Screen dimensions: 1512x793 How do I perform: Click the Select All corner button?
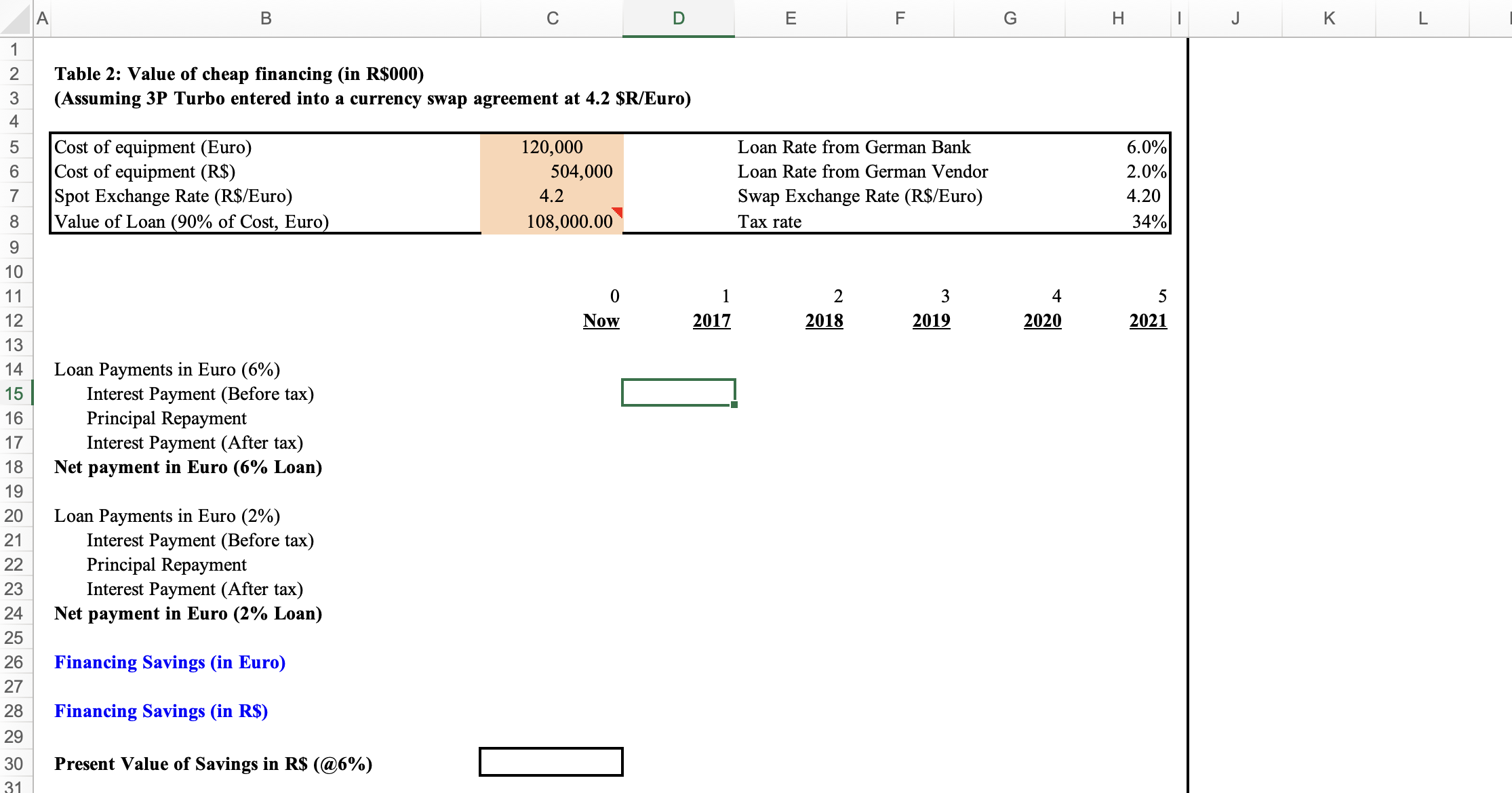pyautogui.click(x=15, y=18)
